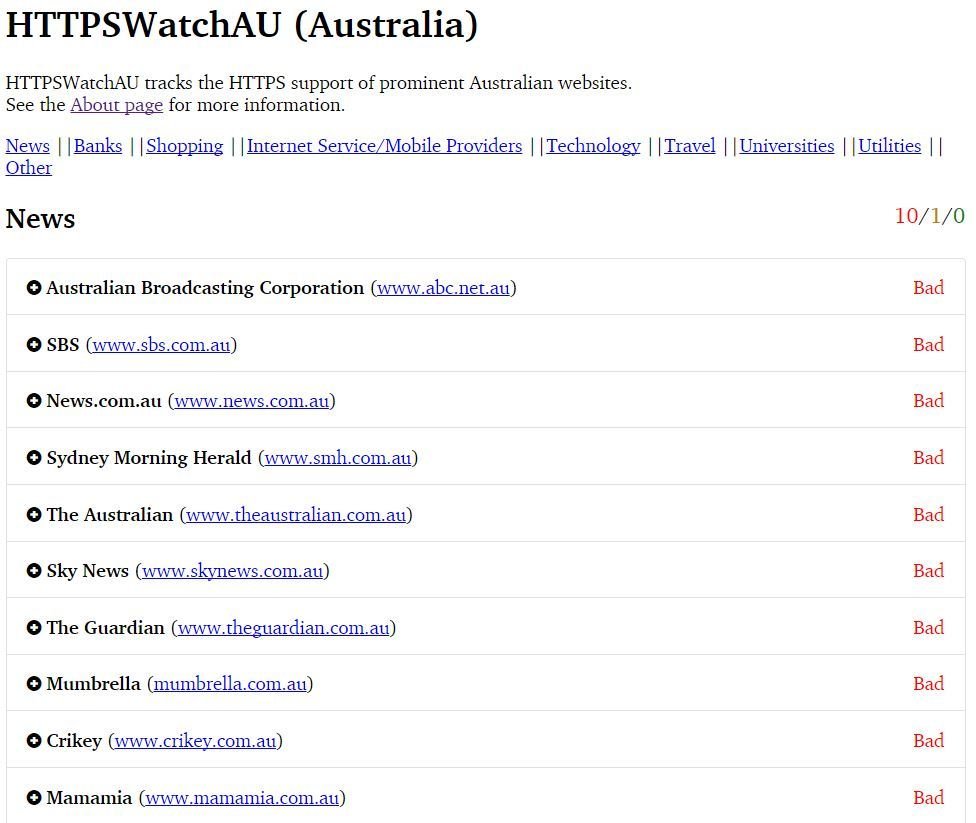976x823 pixels.
Task: Expand the Crikey row plus icon
Action: click(x=34, y=741)
